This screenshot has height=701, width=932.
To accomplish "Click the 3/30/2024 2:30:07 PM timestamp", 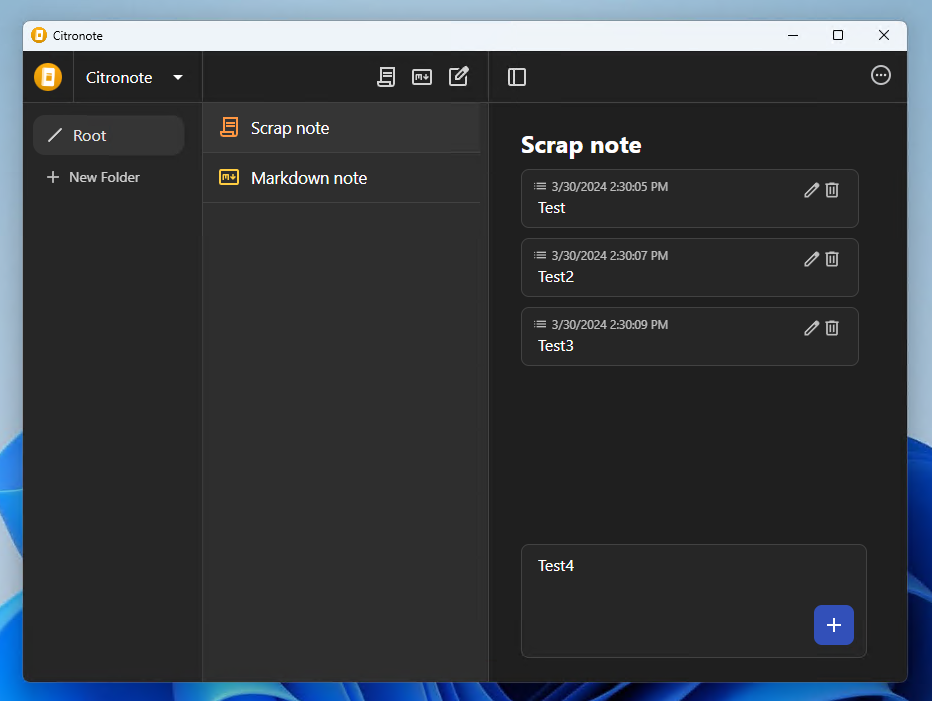I will tap(610, 256).
